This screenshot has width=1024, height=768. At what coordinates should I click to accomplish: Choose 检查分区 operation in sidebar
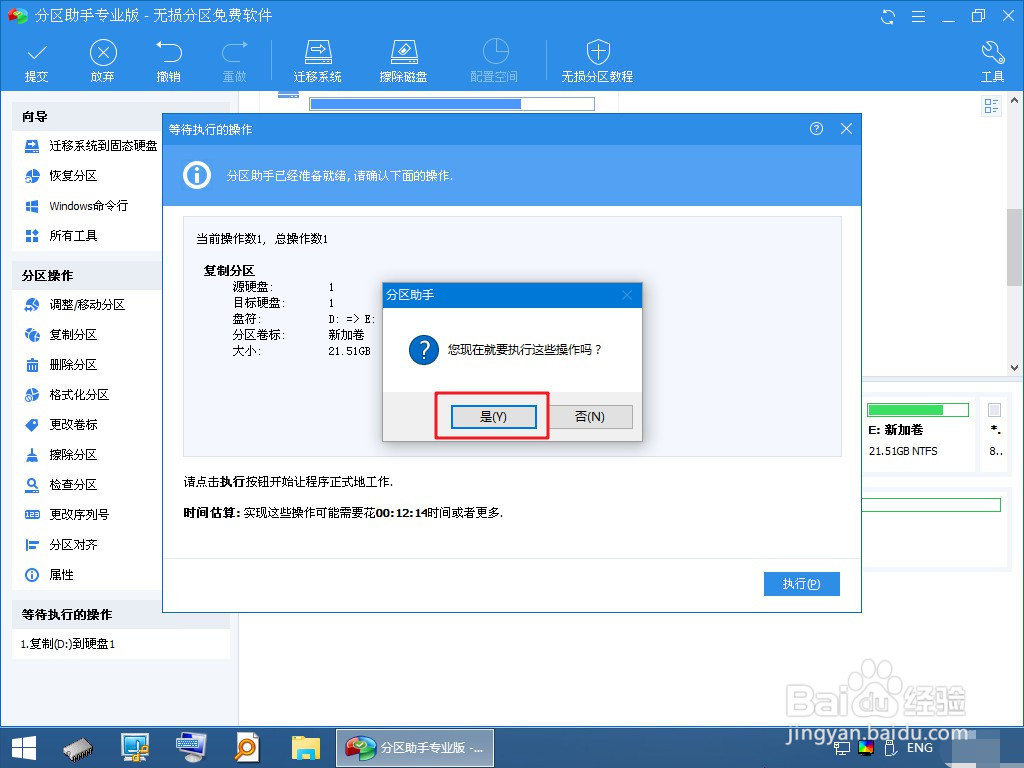pyautogui.click(x=61, y=485)
